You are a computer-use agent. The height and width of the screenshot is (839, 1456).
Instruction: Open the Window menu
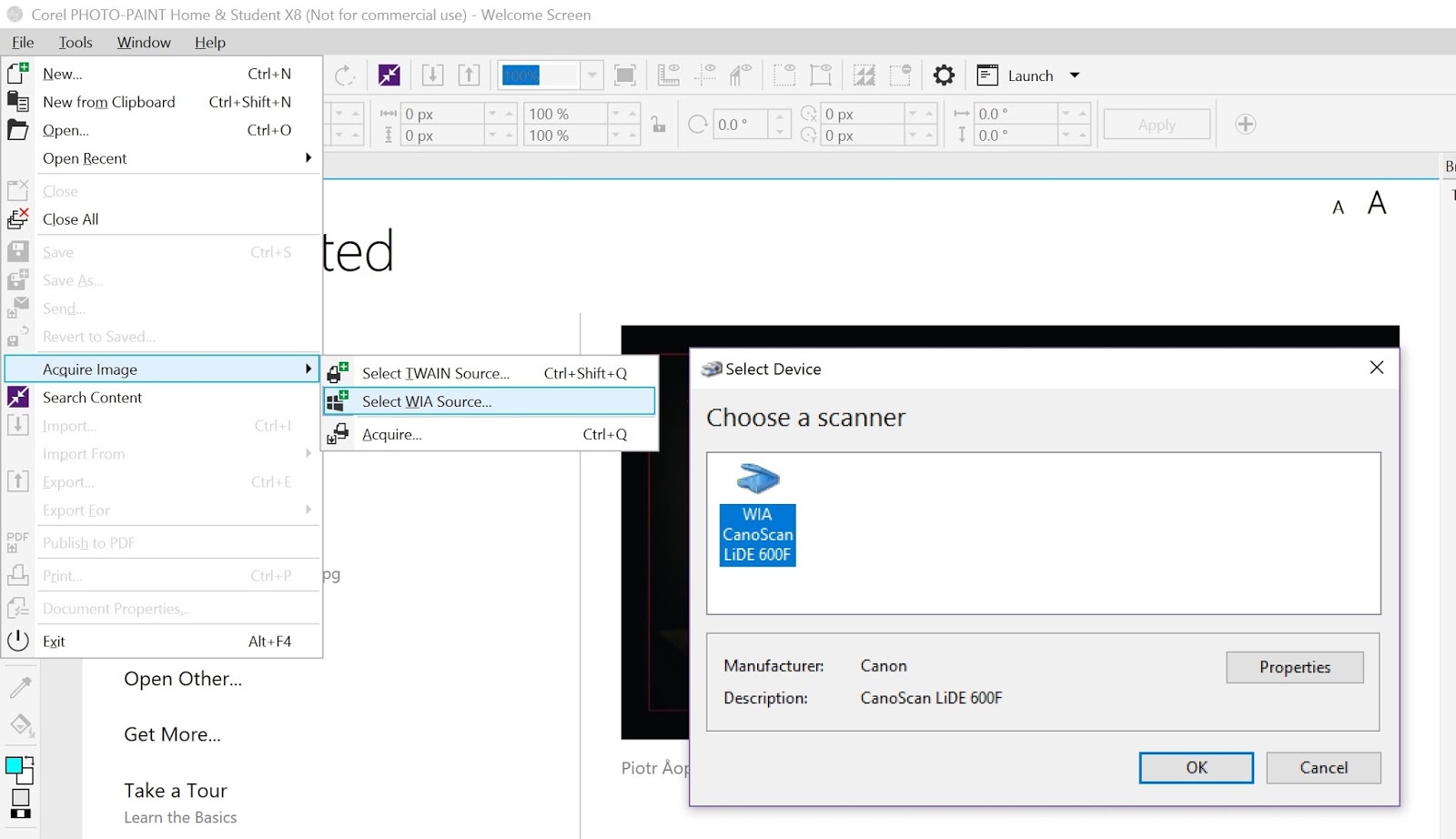tap(144, 42)
